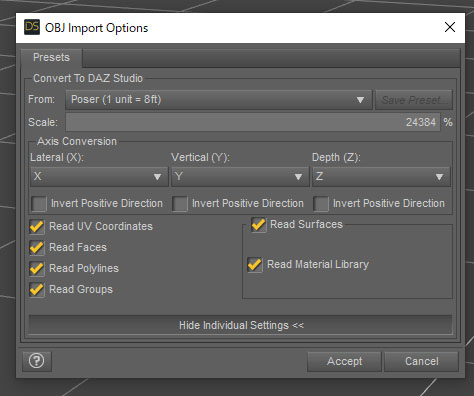474x396 pixels.
Task: Select the Presets tab
Action: (52, 57)
